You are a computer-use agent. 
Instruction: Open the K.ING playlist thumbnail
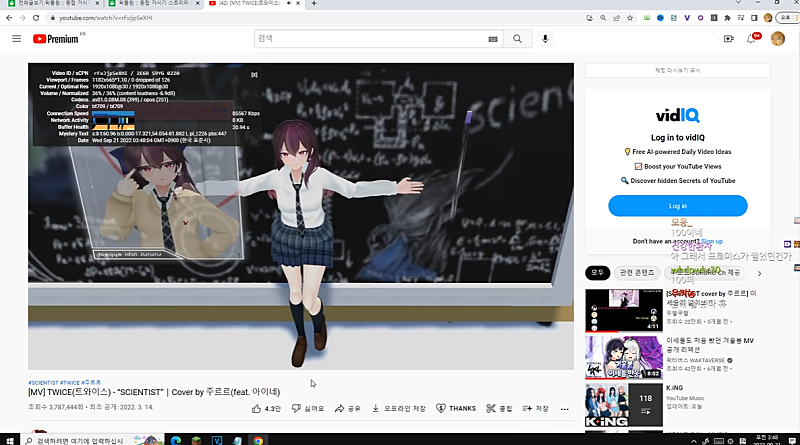(x=623, y=405)
